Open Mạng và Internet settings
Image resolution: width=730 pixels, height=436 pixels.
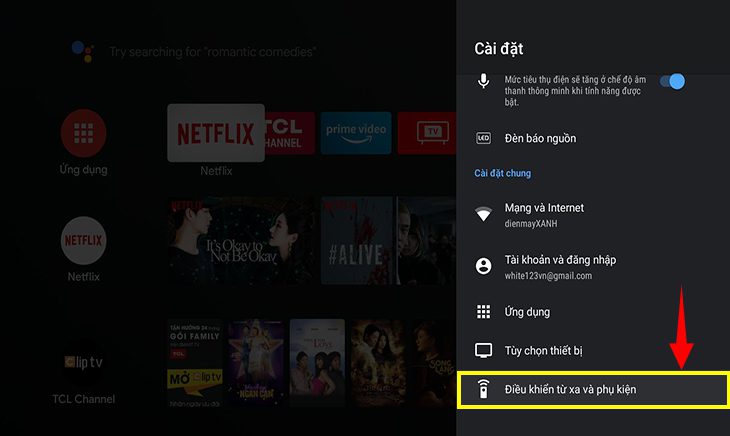pyautogui.click(x=544, y=208)
